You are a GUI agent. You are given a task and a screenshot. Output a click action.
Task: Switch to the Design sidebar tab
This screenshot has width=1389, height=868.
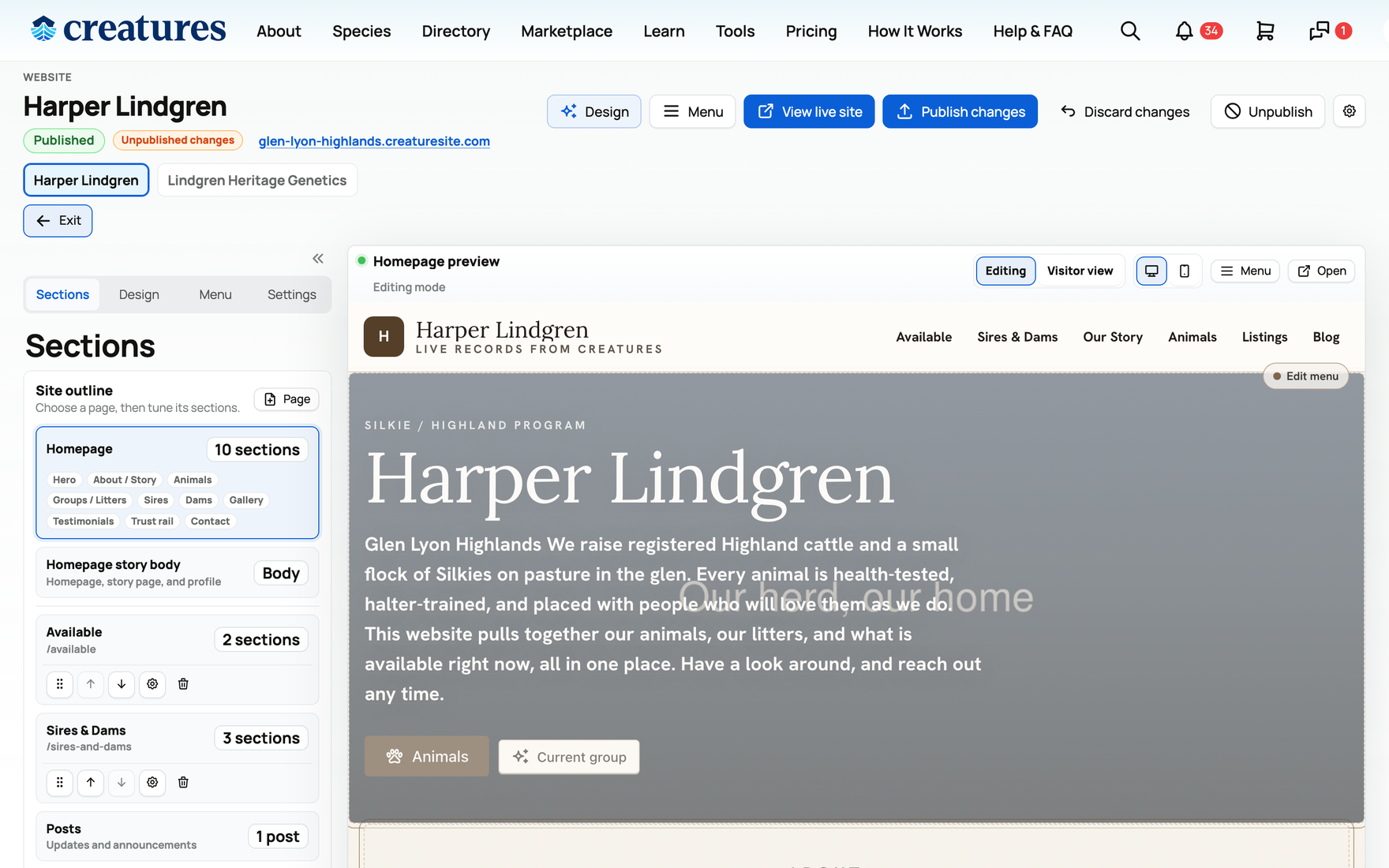(x=139, y=294)
